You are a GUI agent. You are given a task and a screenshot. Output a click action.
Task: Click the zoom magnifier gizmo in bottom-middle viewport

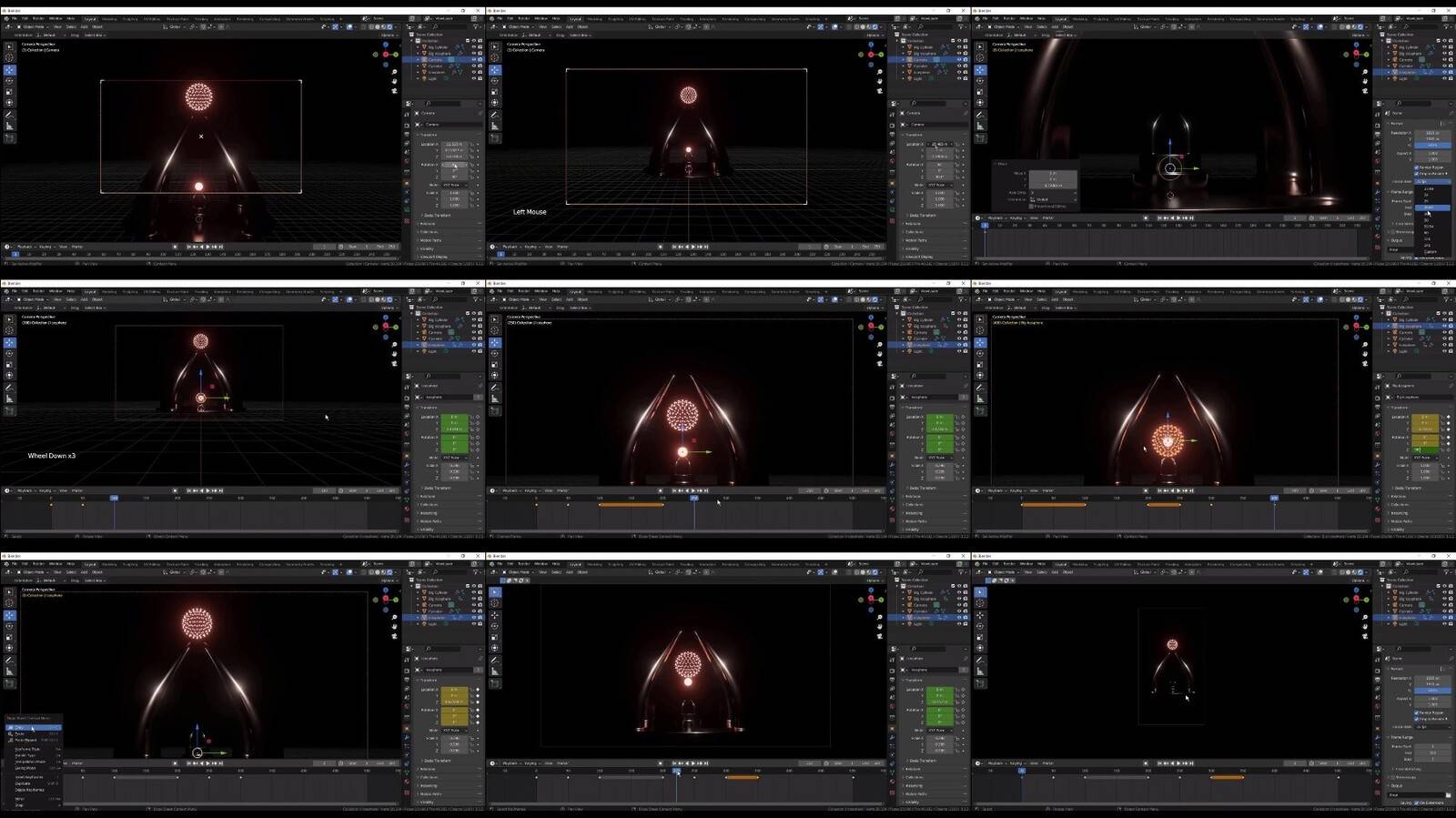click(x=879, y=617)
